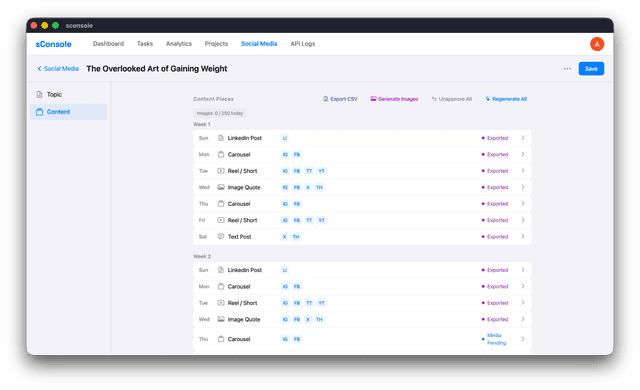Click the Topic document icon in sidebar

39,95
